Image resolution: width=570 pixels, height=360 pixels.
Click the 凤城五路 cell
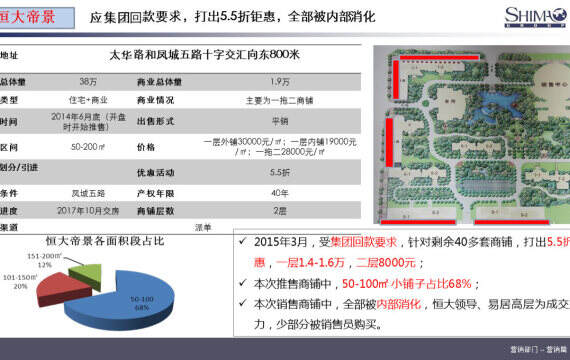click(x=88, y=193)
